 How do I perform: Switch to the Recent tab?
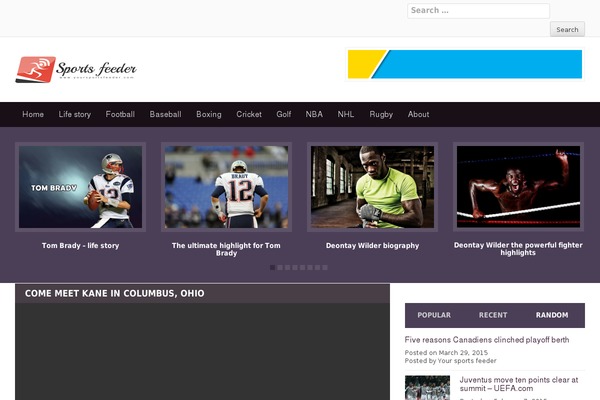[x=493, y=315]
